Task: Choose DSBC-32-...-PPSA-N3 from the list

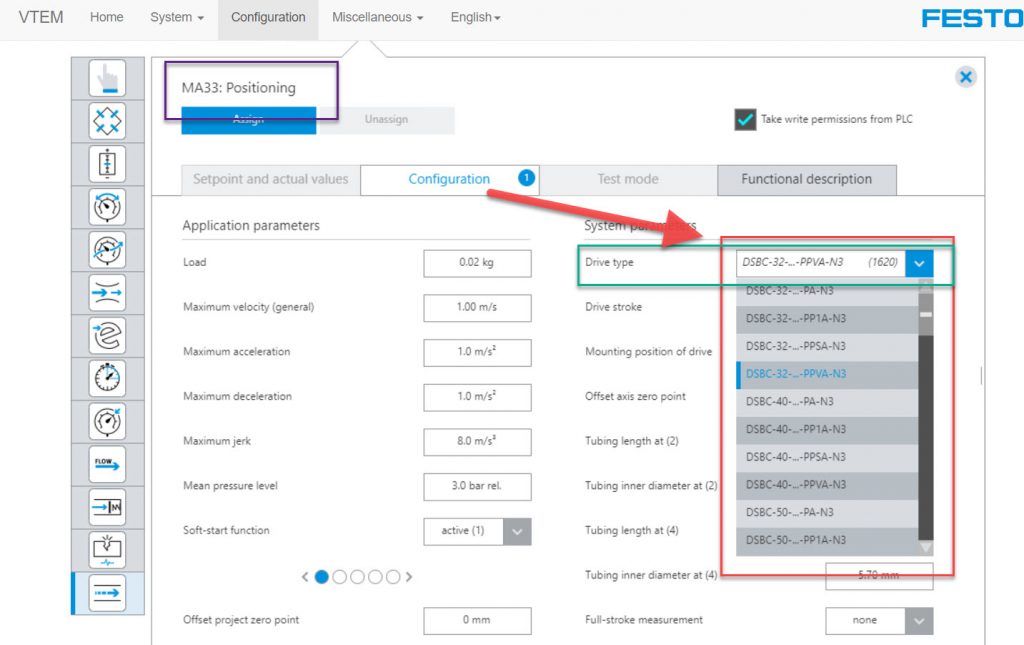Action: [827, 346]
